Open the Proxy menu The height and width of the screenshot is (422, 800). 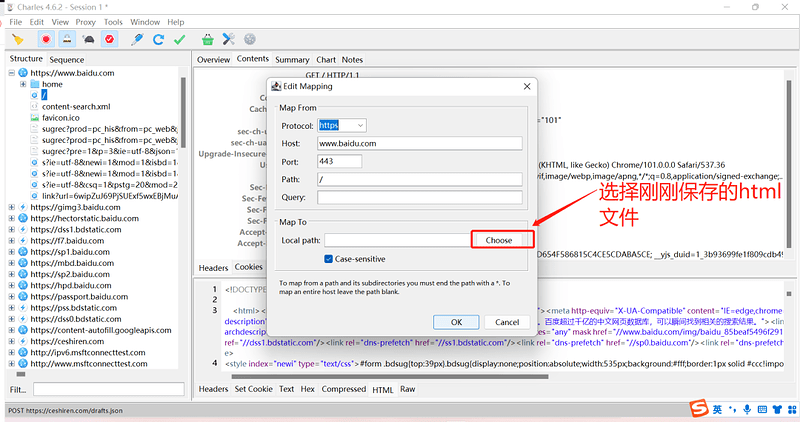(x=85, y=22)
